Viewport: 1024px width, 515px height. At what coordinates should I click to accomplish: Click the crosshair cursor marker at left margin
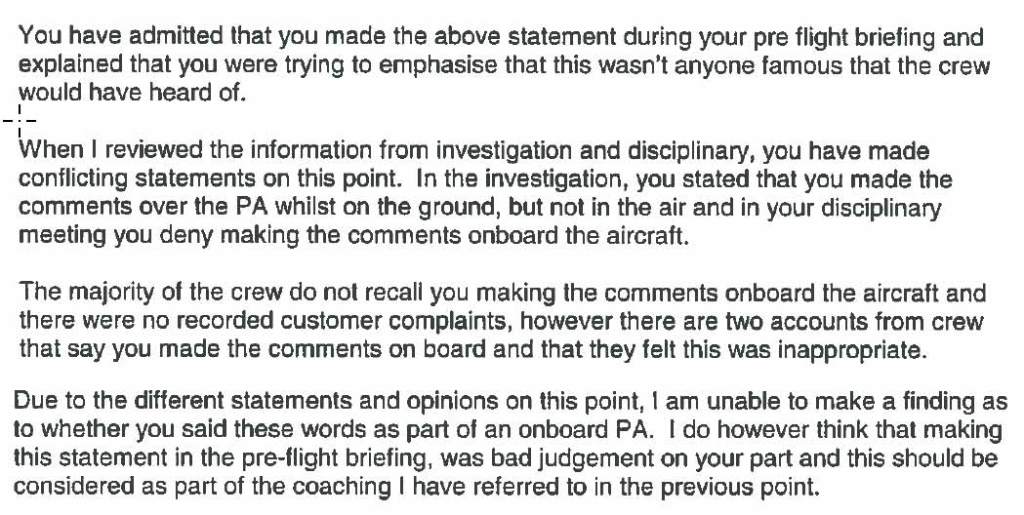click(x=20, y=120)
